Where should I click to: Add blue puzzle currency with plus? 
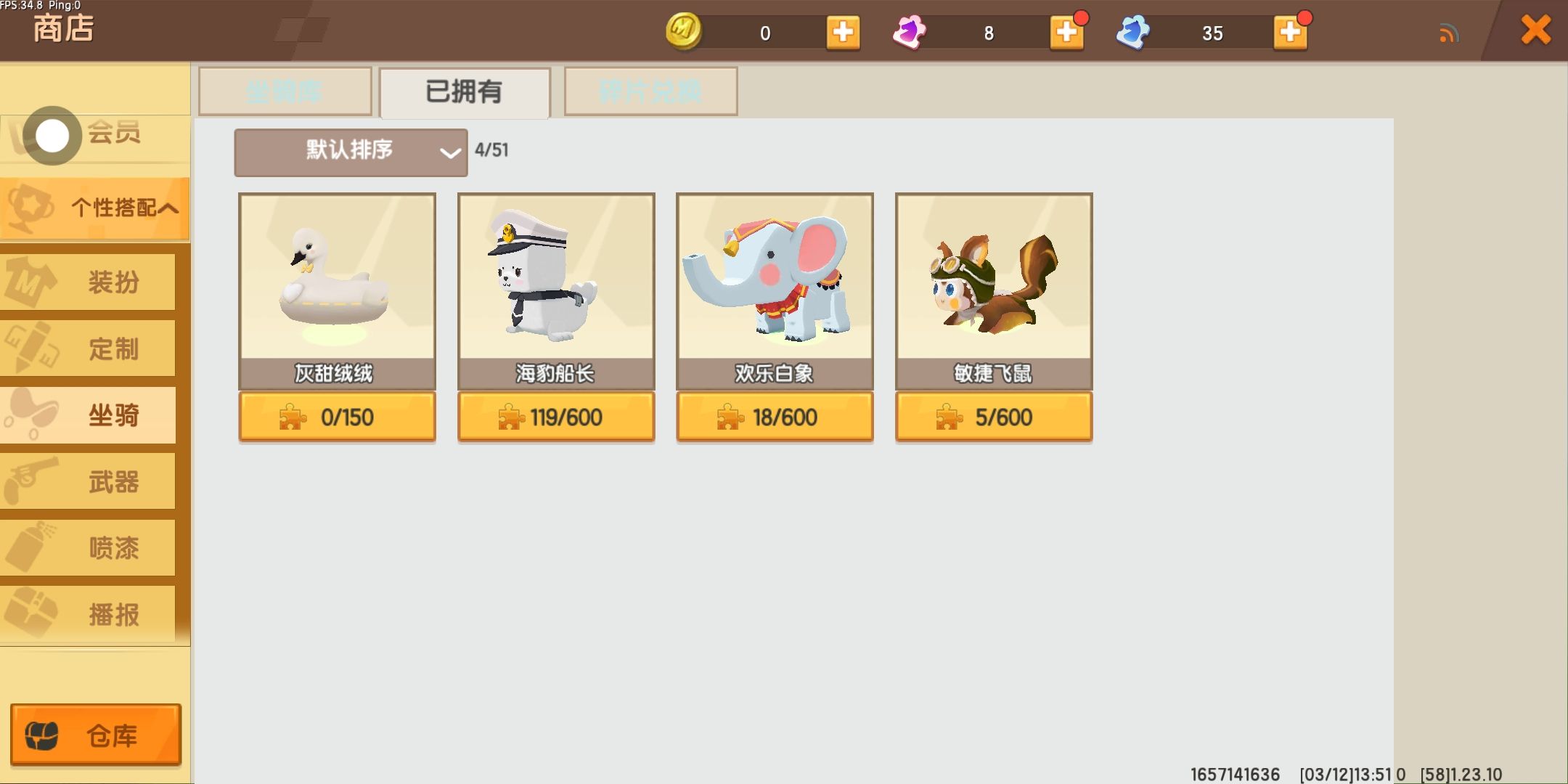pyautogui.click(x=1290, y=33)
